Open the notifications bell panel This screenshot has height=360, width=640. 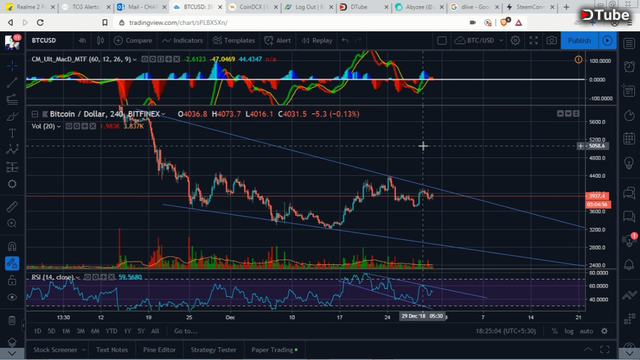click(629, 264)
